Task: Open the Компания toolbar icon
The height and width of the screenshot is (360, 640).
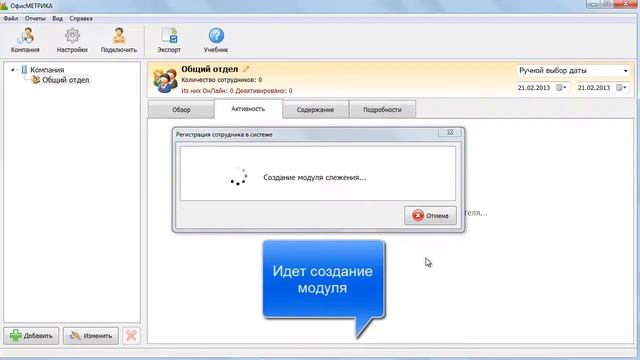Action: 25,40
